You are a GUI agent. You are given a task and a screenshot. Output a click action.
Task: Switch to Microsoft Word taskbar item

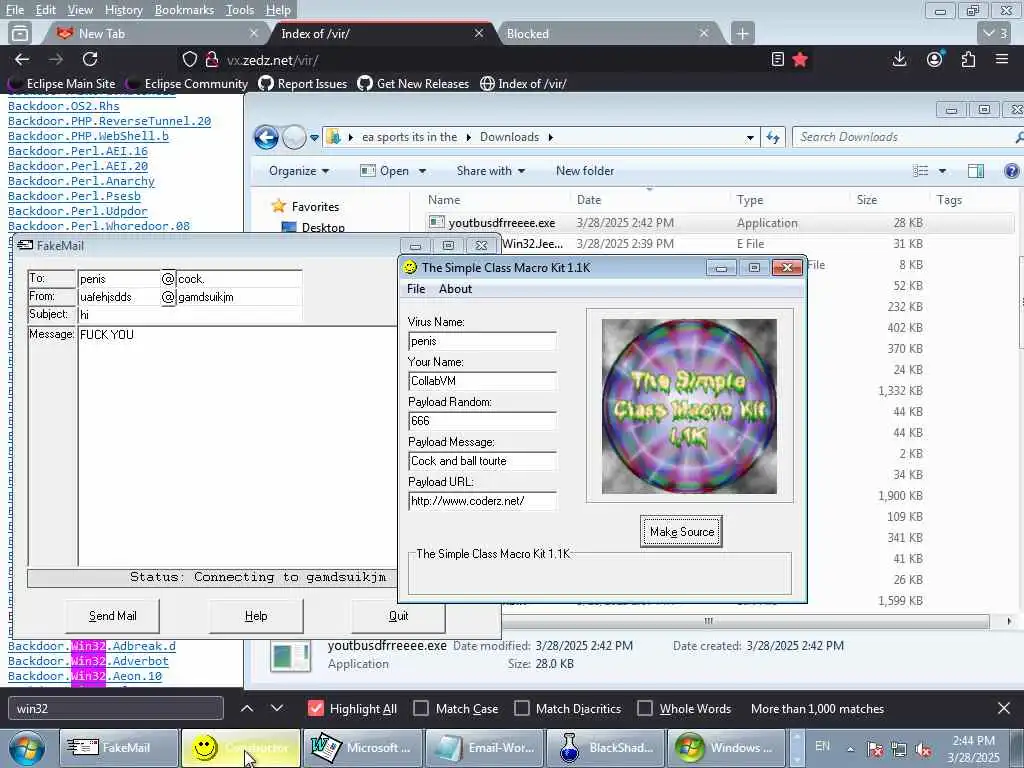tap(363, 748)
